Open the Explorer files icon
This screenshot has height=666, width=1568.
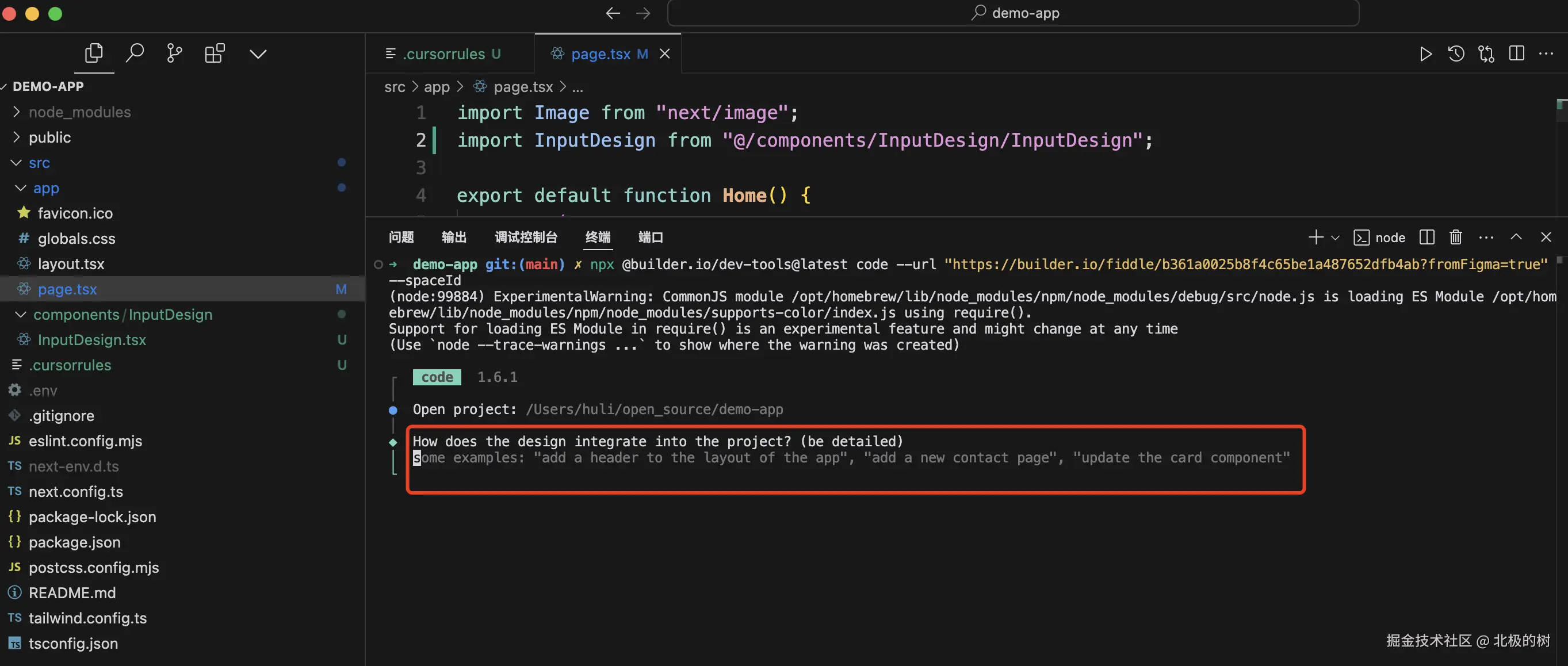(94, 53)
